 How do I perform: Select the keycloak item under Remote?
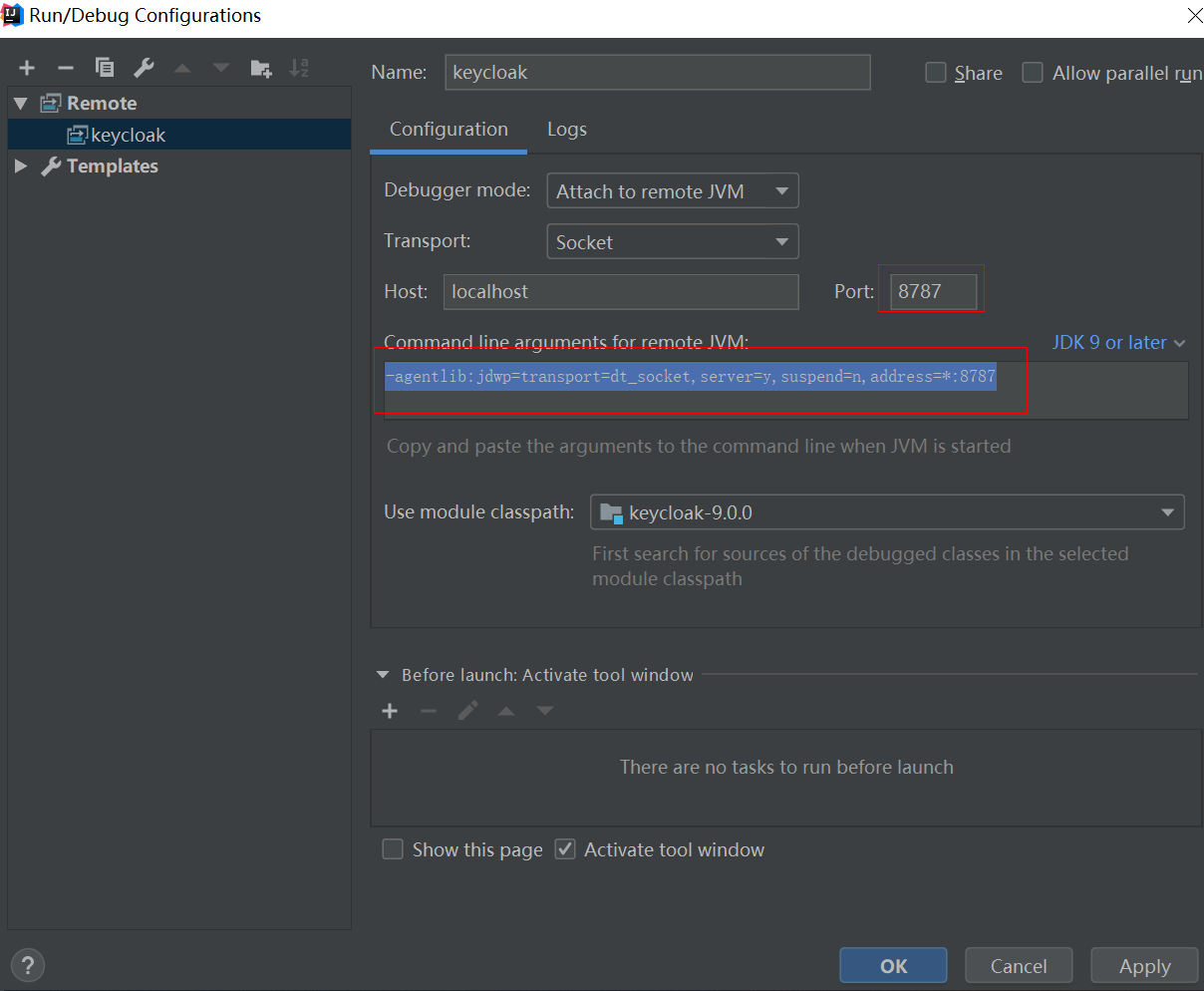point(179,135)
